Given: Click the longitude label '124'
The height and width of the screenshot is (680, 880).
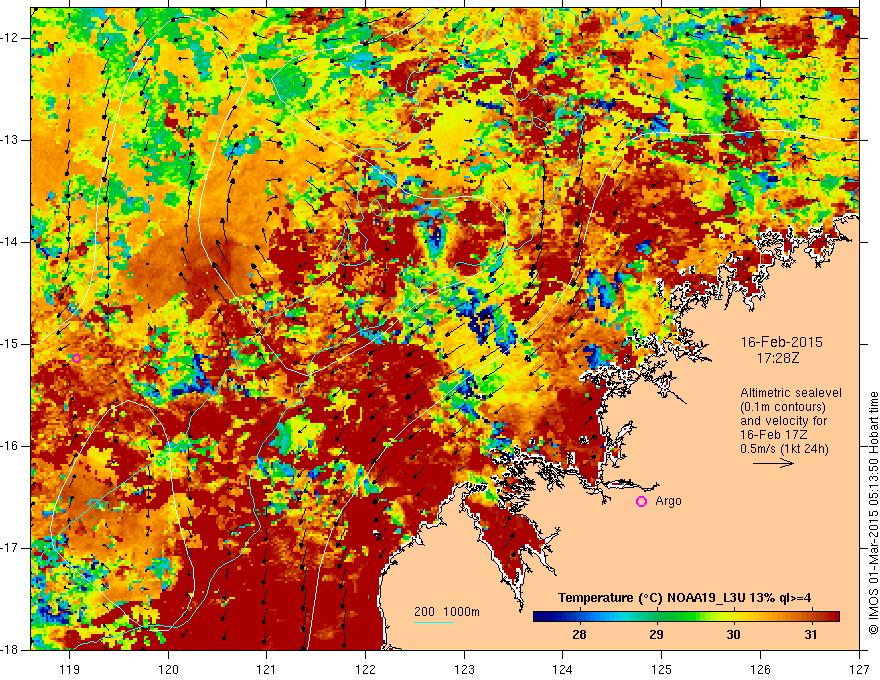Looking at the screenshot, I should (563, 669).
